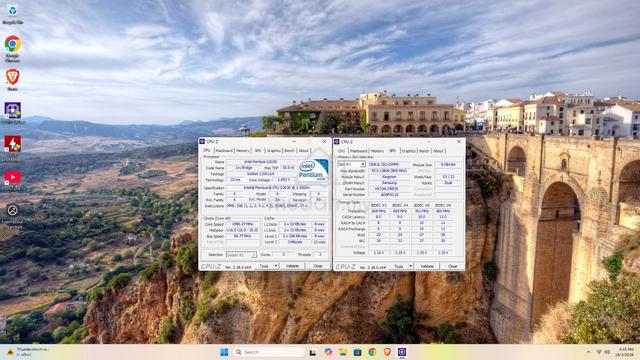
Task: Select the CPU-Z taskbar icon
Action: [402, 352]
